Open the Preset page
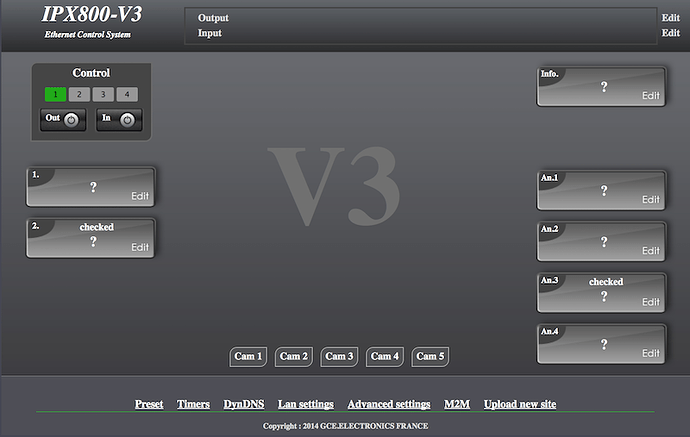The width and height of the screenshot is (690, 437). (x=149, y=404)
